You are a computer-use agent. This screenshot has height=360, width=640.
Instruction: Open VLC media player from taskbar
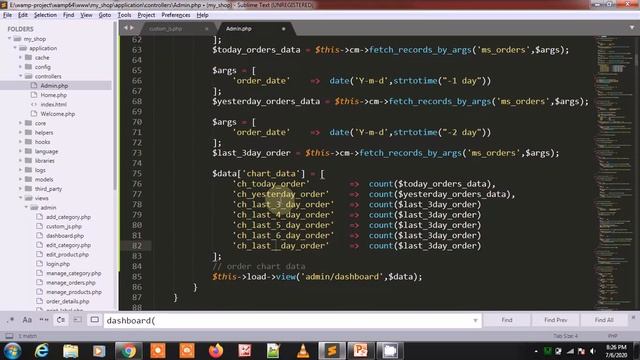tap(303, 351)
